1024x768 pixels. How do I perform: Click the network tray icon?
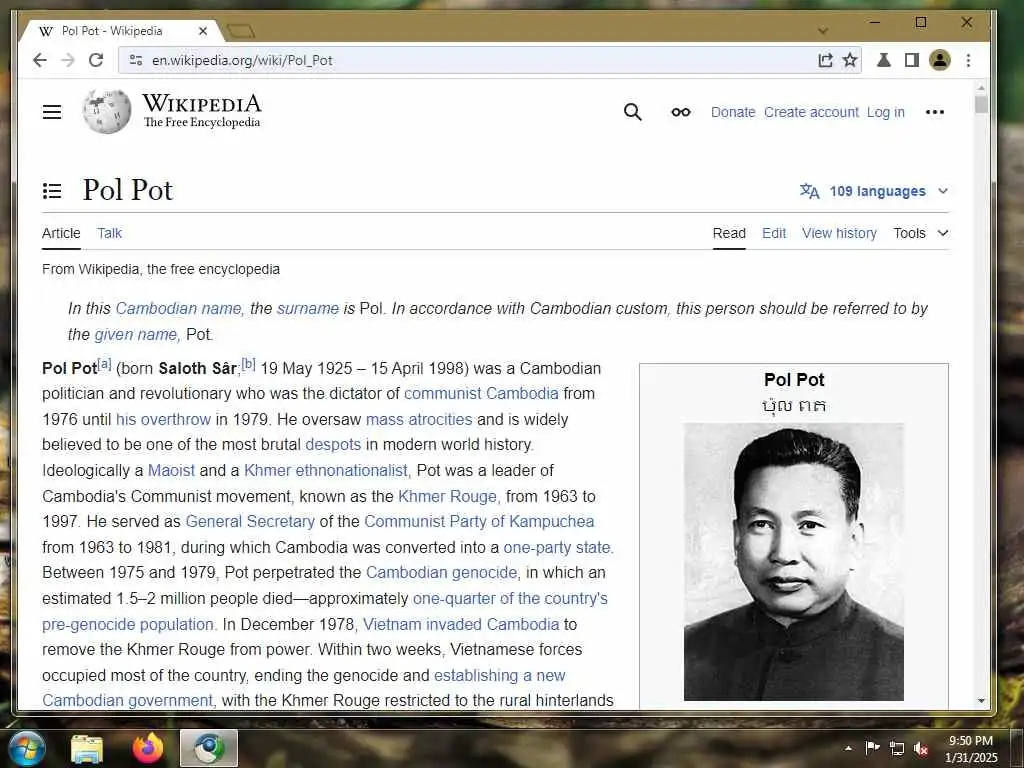coord(897,748)
